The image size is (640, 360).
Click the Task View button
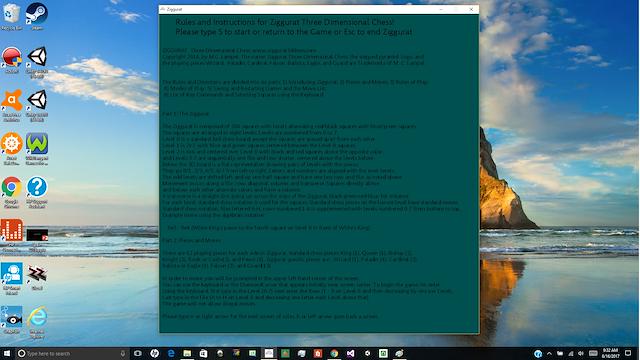[138, 353]
